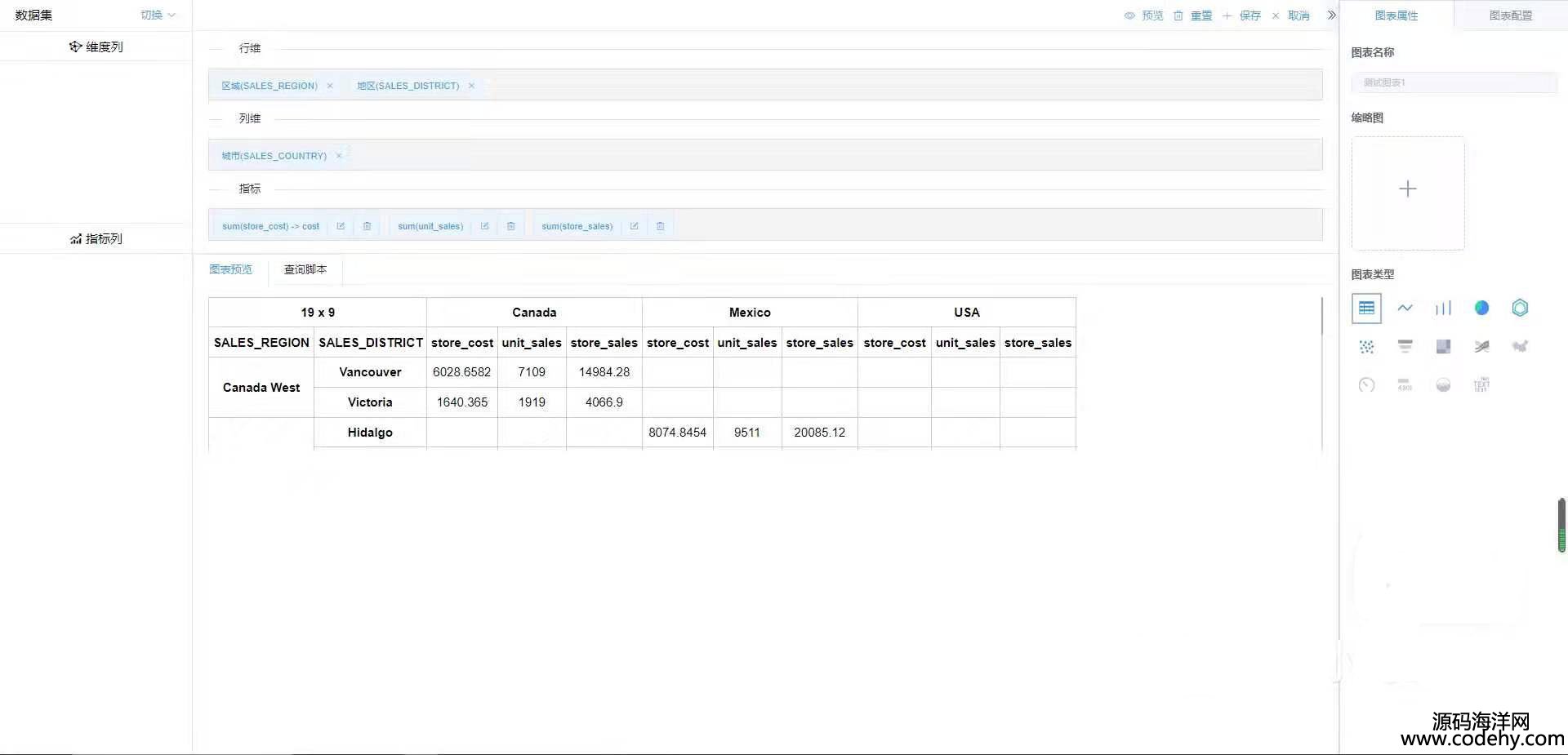The image size is (1568, 755).
Task: Remove the 城市(SALES_COUNTRY) column dimension
Action: (x=339, y=156)
